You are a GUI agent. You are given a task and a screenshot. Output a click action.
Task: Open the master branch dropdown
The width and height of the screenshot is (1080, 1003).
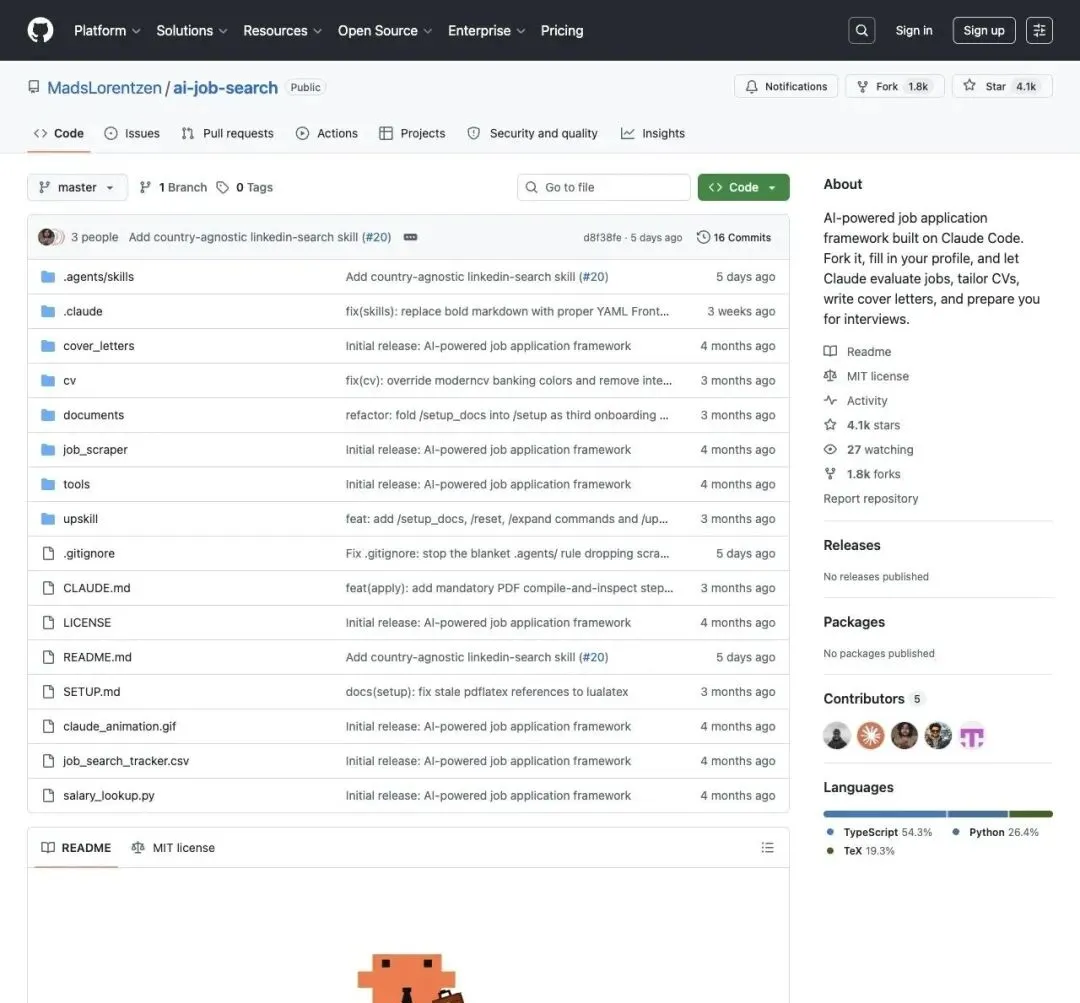point(77,187)
